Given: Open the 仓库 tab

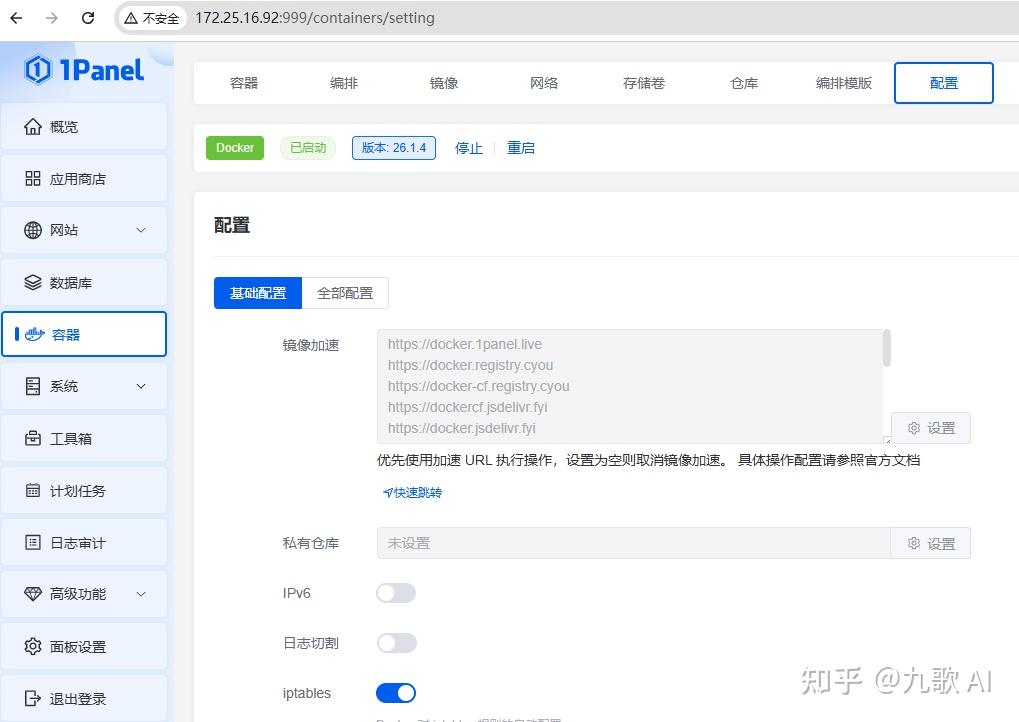Looking at the screenshot, I should [744, 83].
